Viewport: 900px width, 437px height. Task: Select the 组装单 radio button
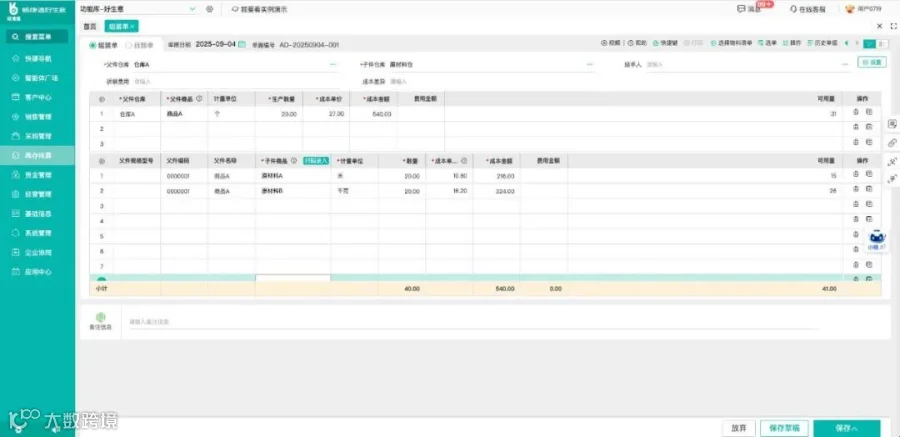tap(92, 45)
